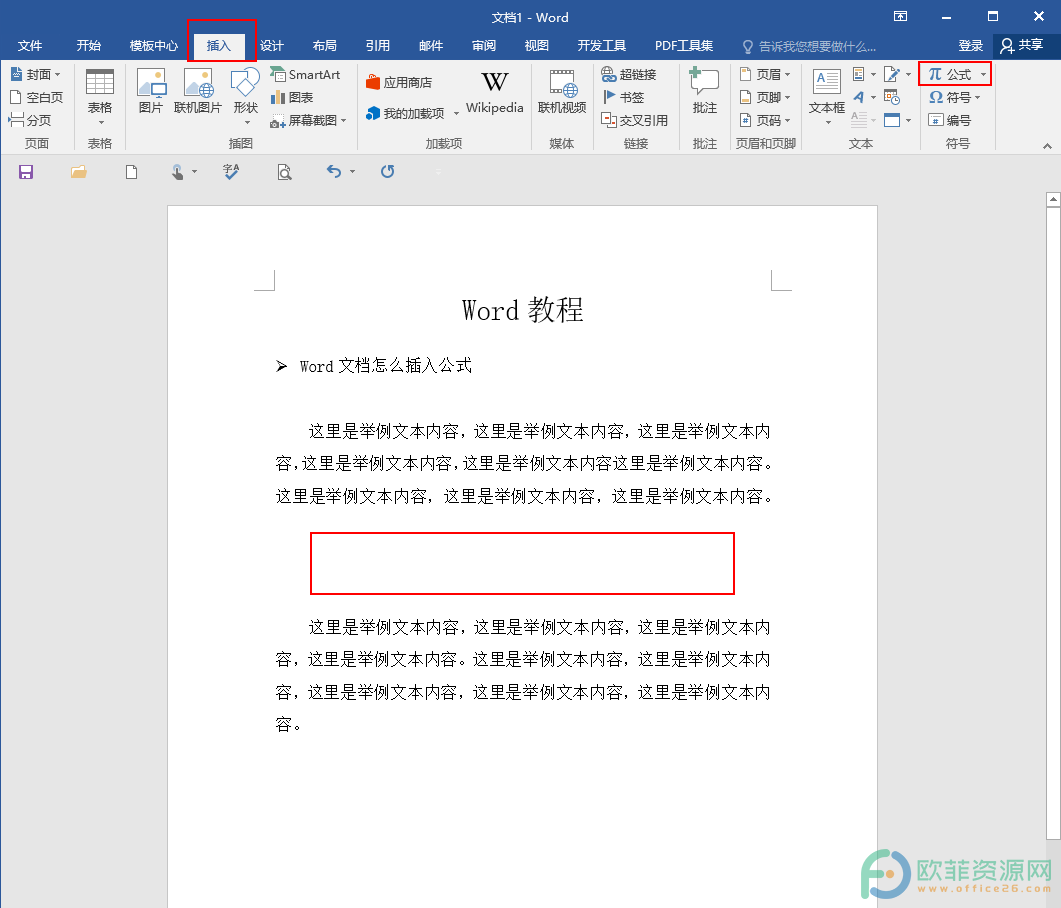Insert a cover page (封面)
Viewport: 1061px width, 908px height.
(36, 74)
